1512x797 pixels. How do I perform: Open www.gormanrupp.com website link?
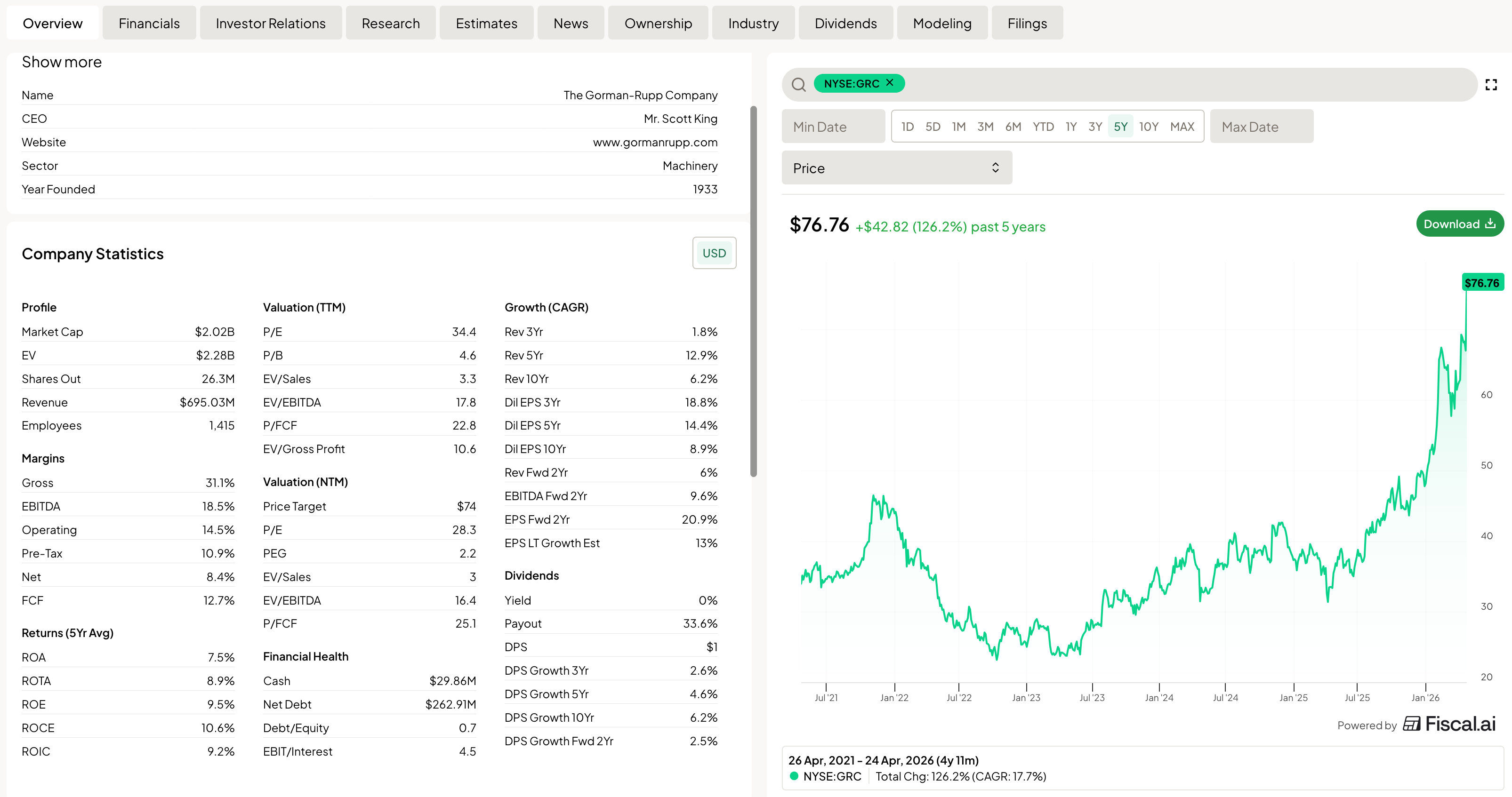click(x=654, y=143)
